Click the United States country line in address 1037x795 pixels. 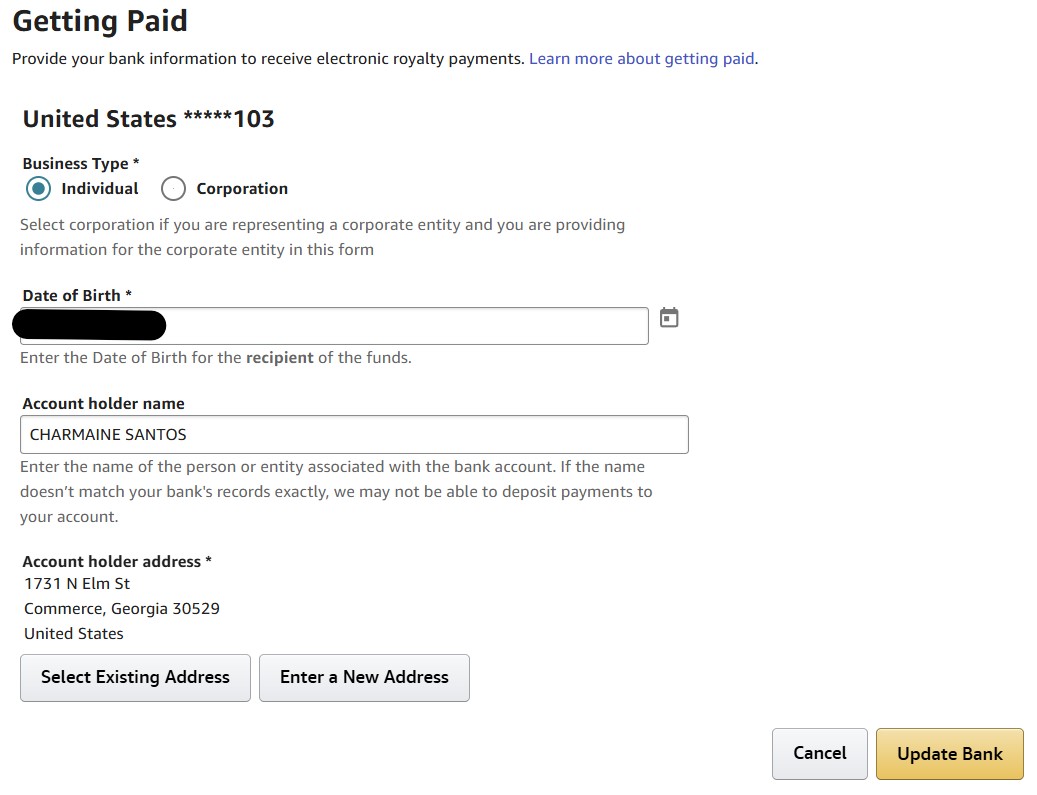click(x=74, y=634)
